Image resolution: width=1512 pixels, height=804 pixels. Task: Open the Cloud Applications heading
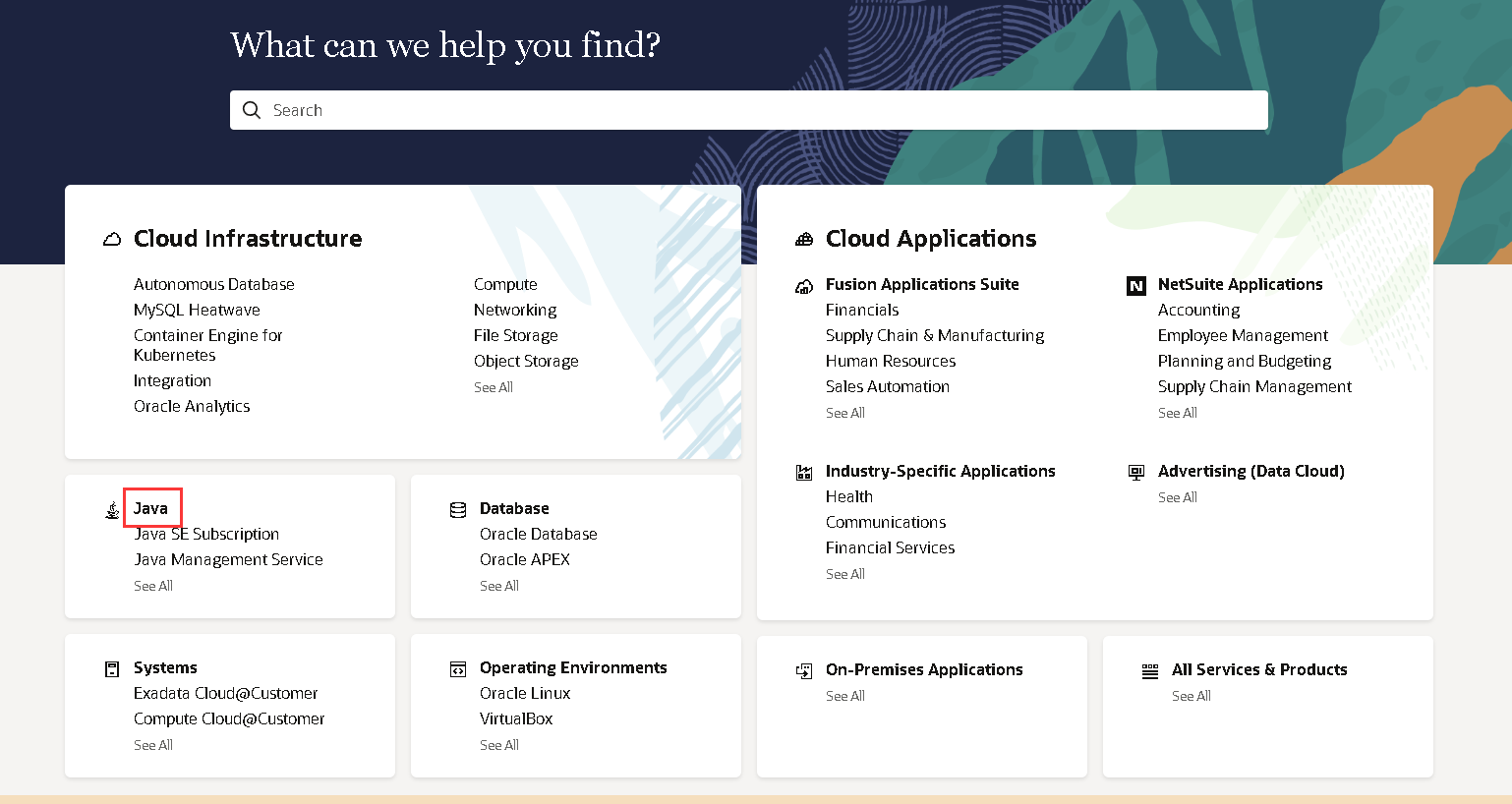[931, 239]
